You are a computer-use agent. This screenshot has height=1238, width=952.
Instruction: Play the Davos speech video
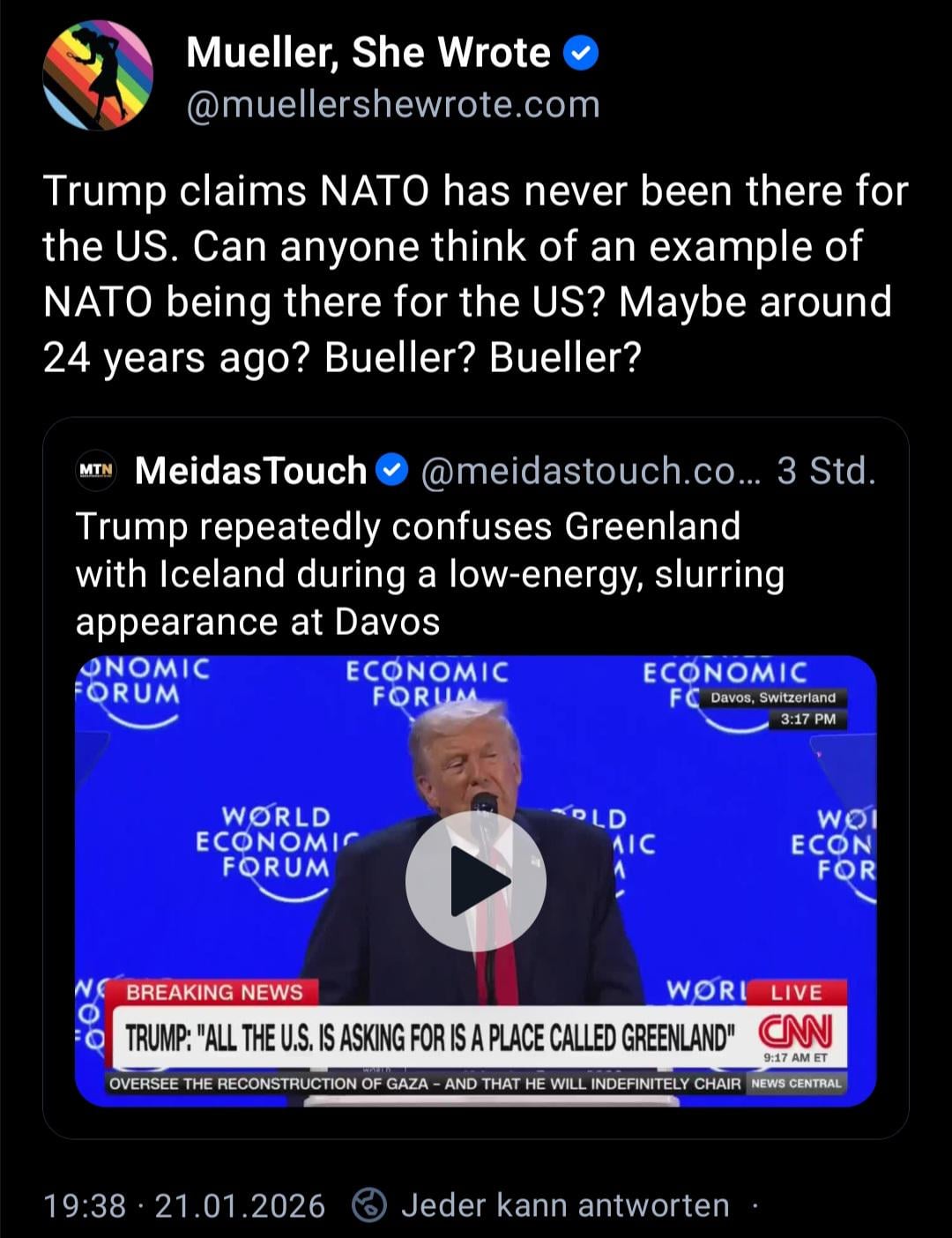pos(475,880)
